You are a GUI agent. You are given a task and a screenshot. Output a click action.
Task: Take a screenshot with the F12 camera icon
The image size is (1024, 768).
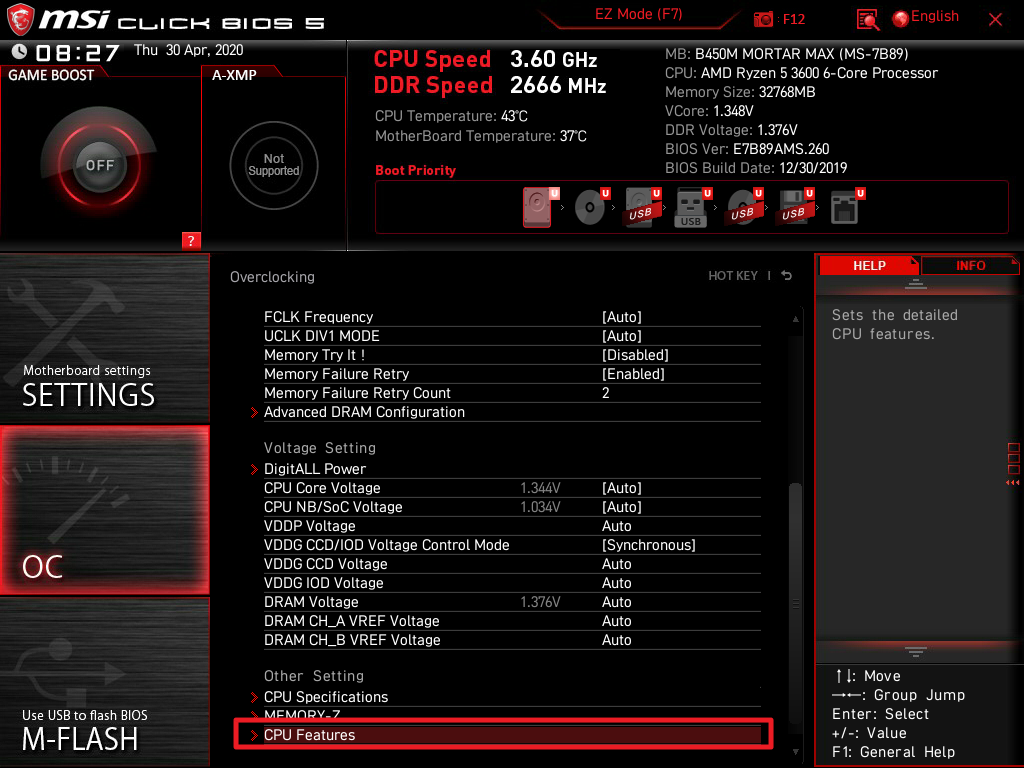point(763,19)
